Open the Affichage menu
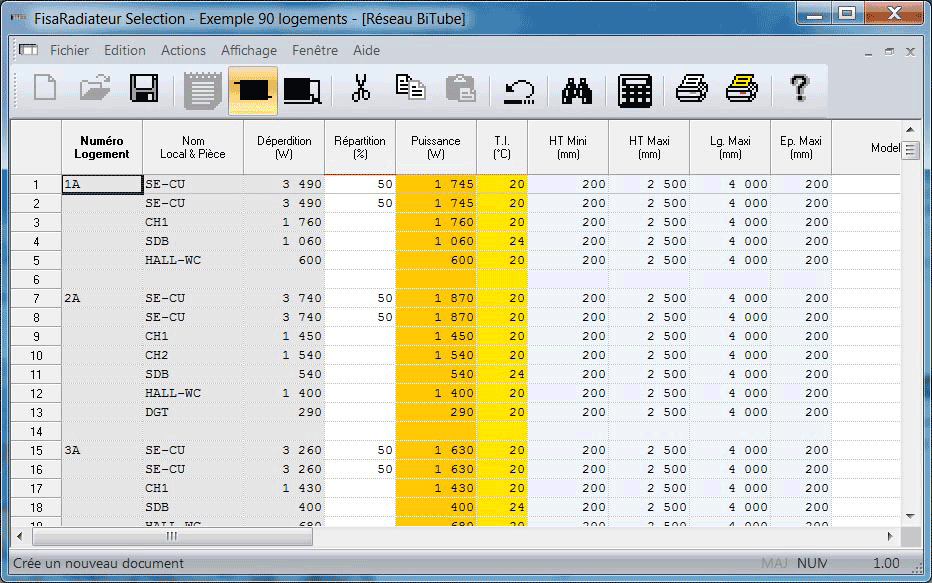This screenshot has height=583, width=932. [x=249, y=50]
